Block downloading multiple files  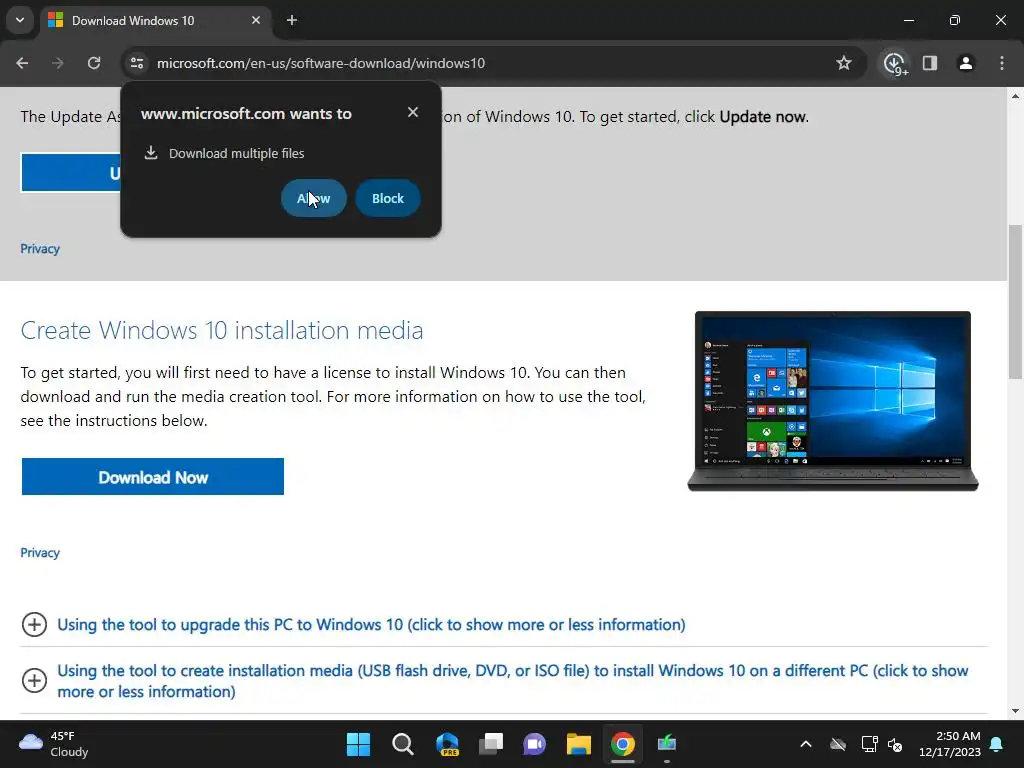pos(388,198)
